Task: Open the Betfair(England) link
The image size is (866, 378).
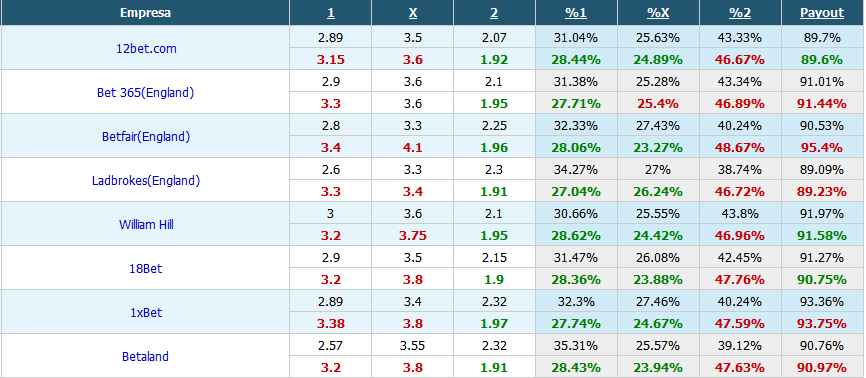Action: (146, 136)
